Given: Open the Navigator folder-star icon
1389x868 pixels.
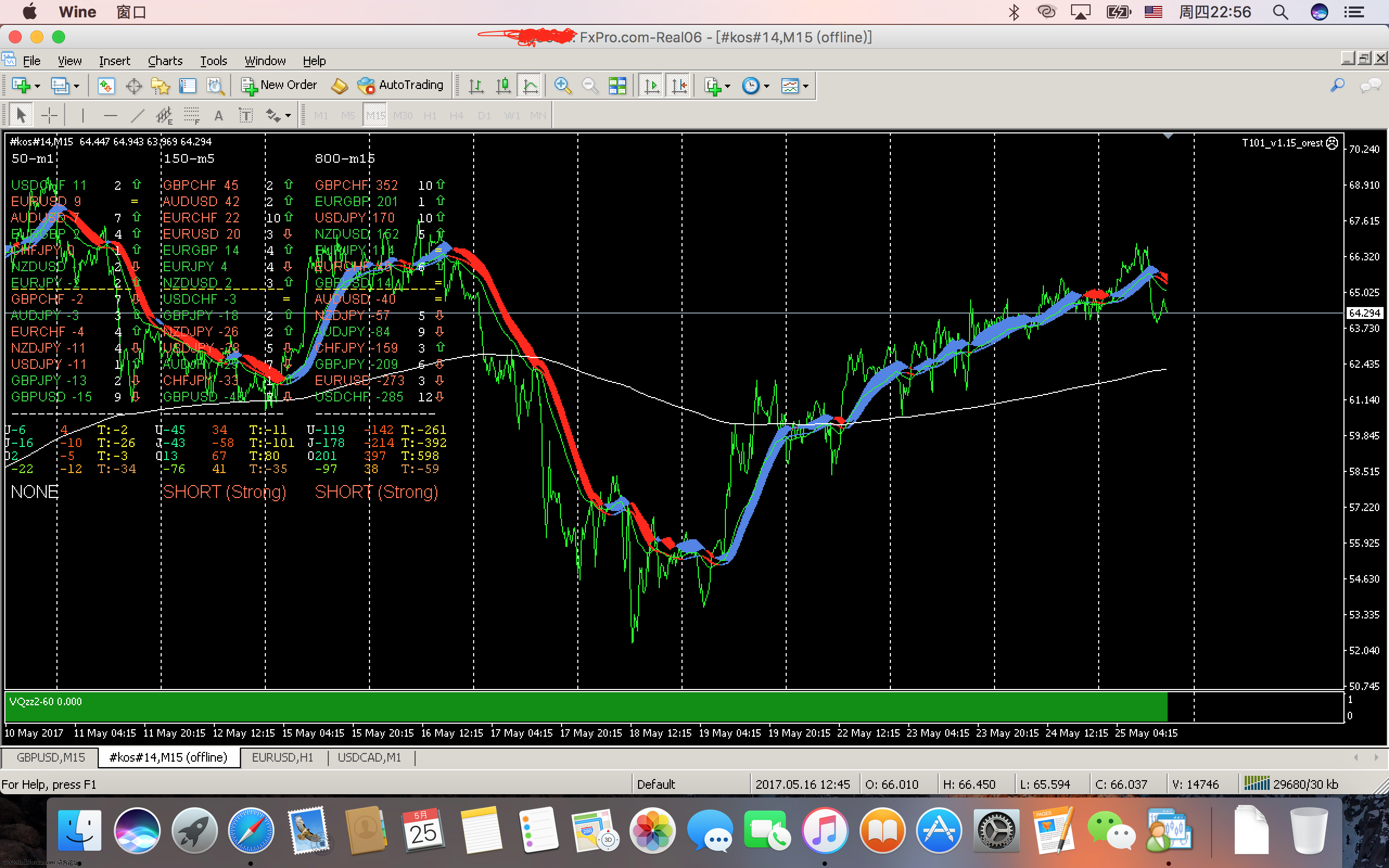Looking at the screenshot, I should point(160,86).
